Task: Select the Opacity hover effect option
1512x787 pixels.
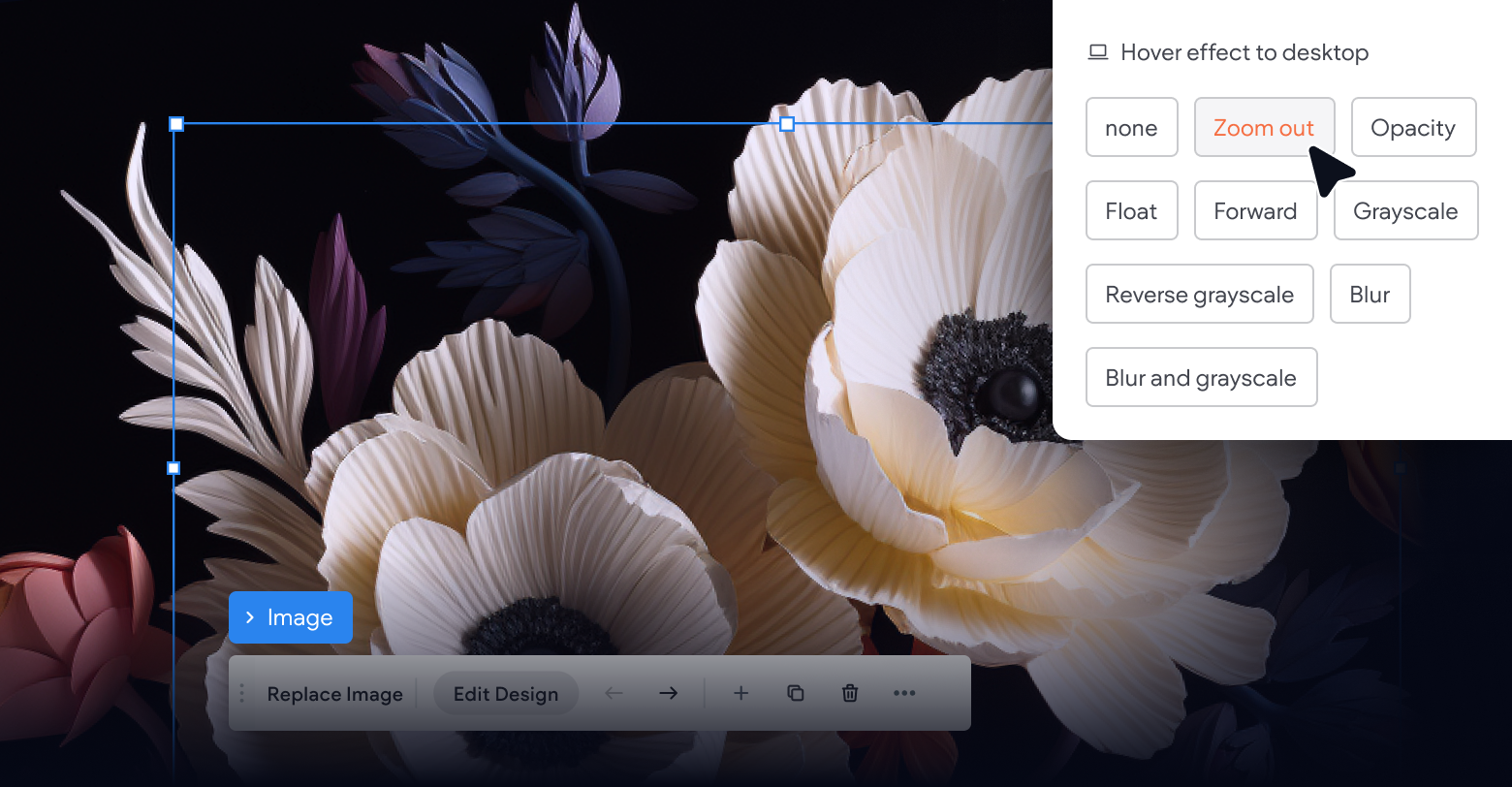Action: click(1413, 127)
